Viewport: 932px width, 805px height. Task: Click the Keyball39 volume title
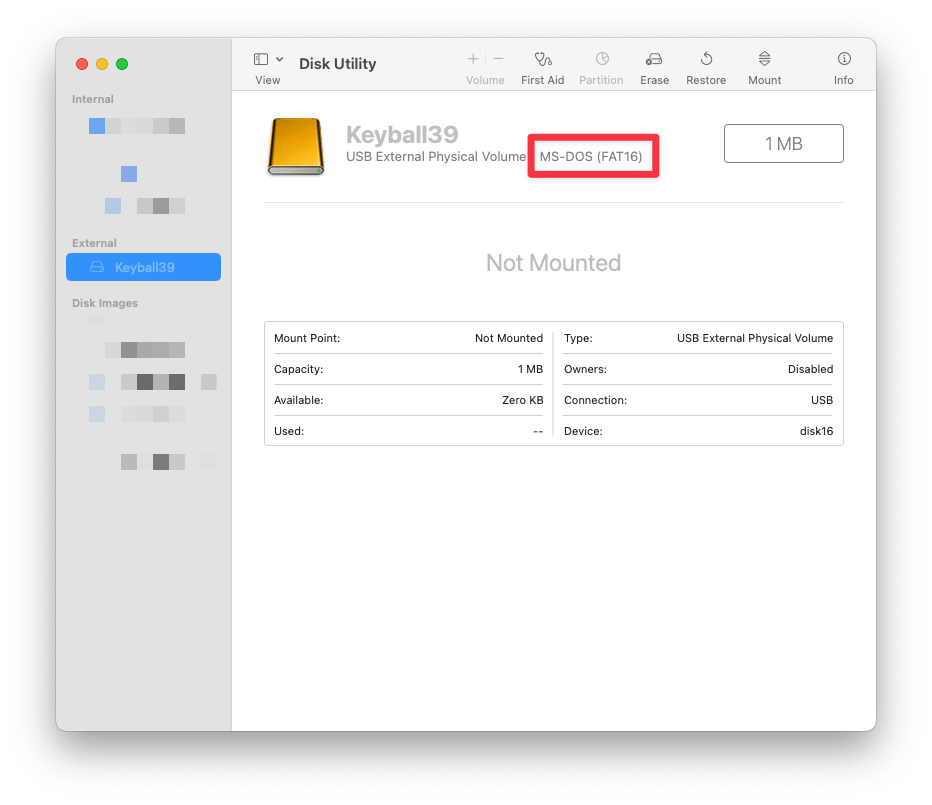click(x=402, y=134)
